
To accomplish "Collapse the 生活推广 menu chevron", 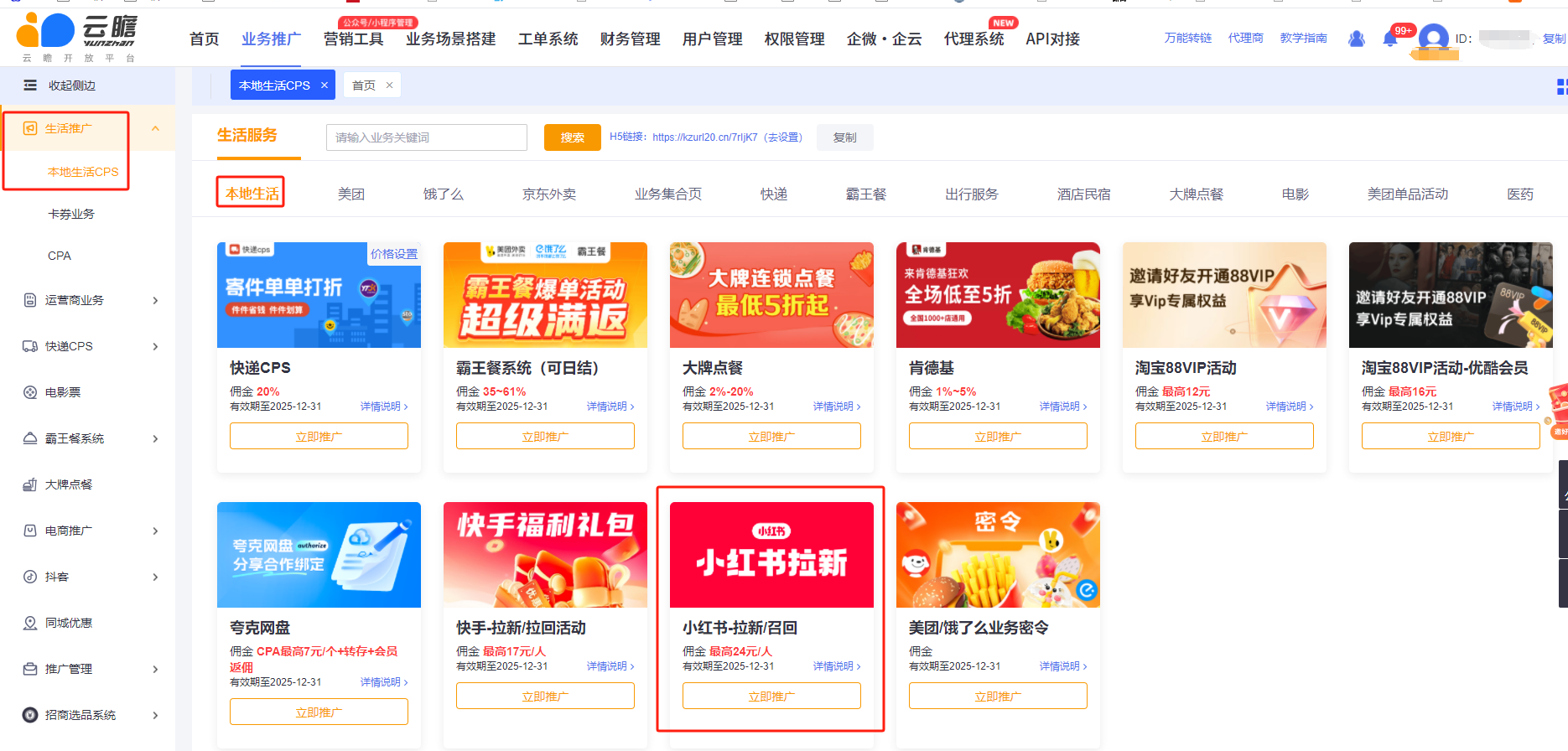I will (x=155, y=128).
